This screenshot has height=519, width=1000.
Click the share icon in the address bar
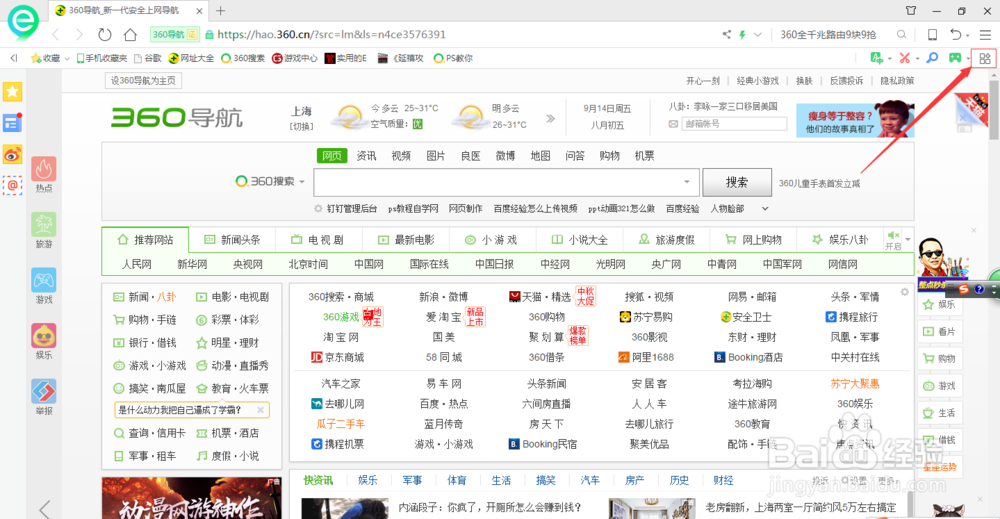[726, 34]
